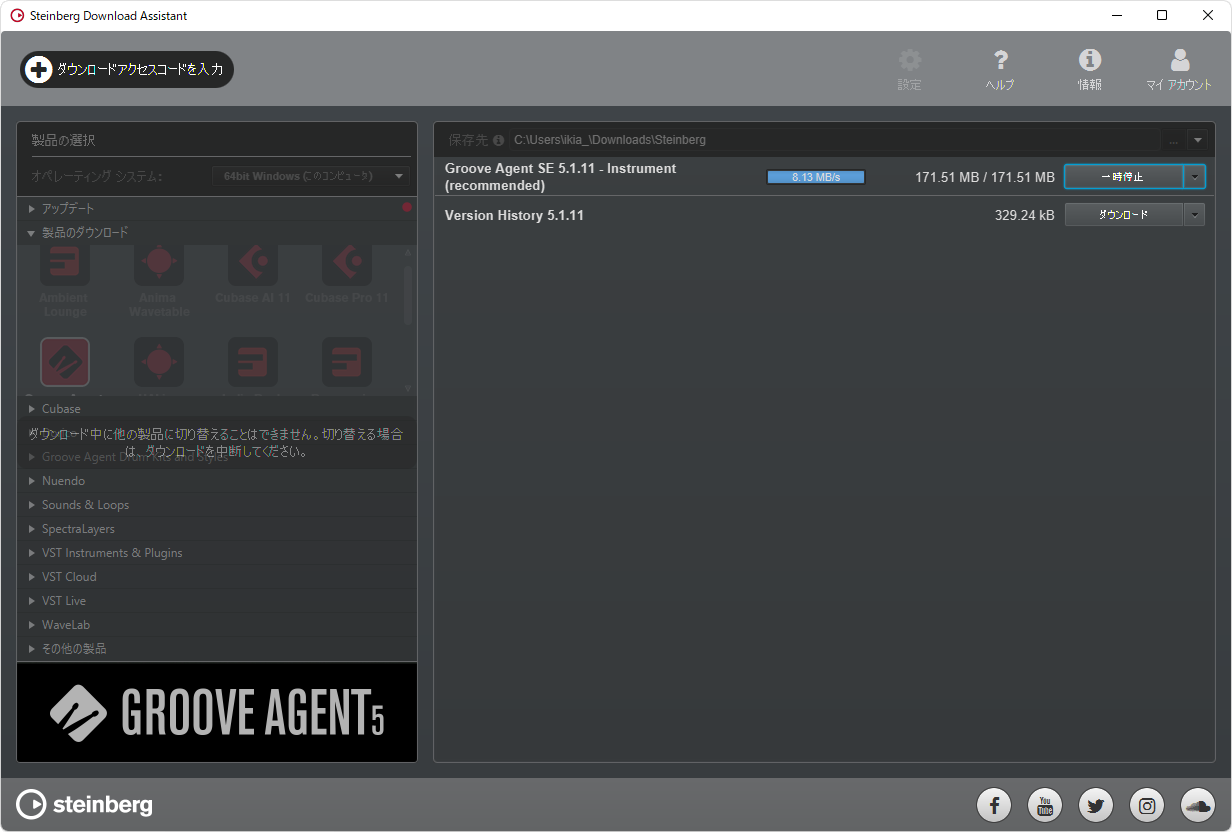
Task: Select the Version History 5.1.11 row text
Action: coord(514,215)
